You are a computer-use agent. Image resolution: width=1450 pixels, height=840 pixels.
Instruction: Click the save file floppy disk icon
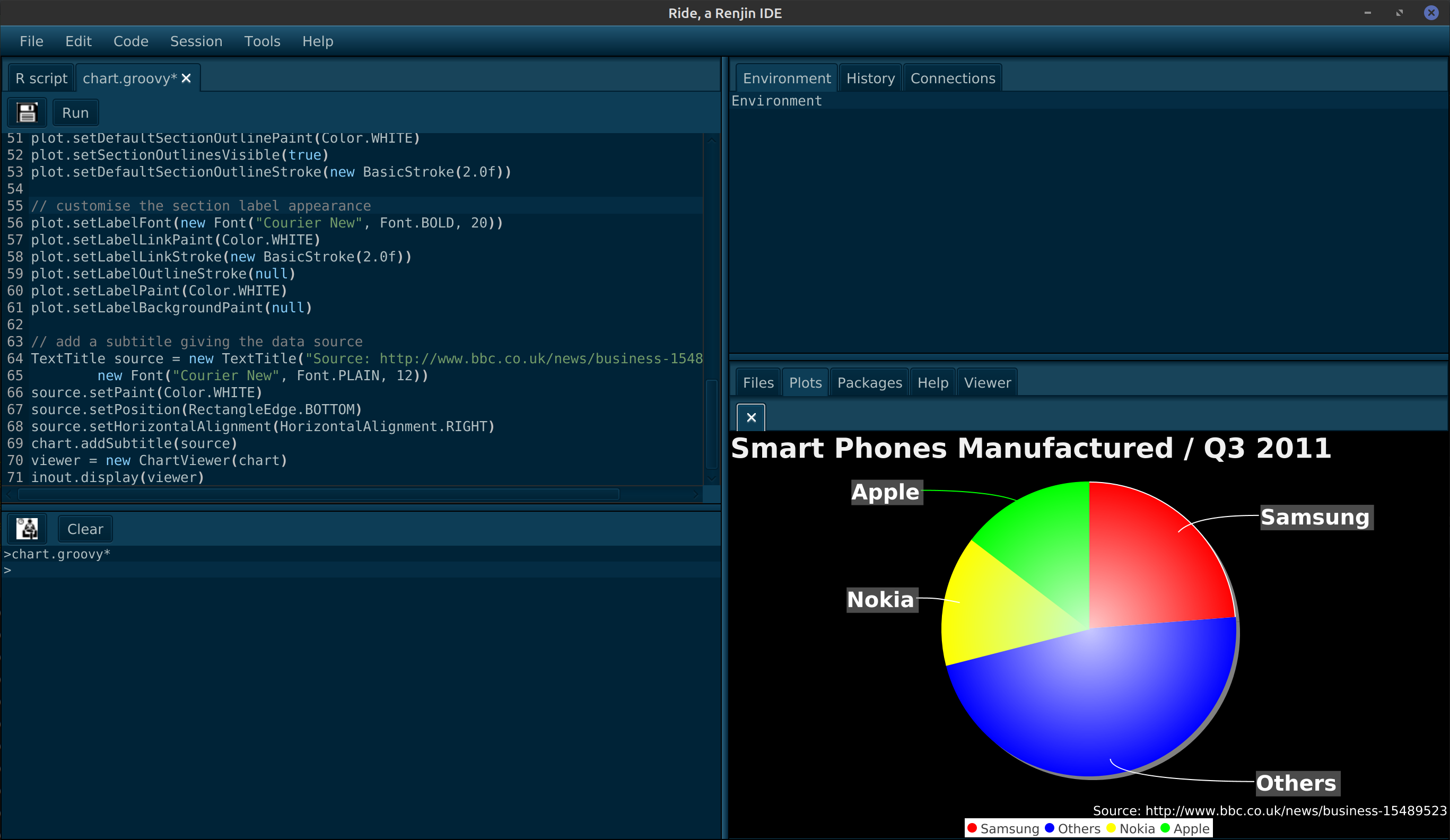pos(27,113)
